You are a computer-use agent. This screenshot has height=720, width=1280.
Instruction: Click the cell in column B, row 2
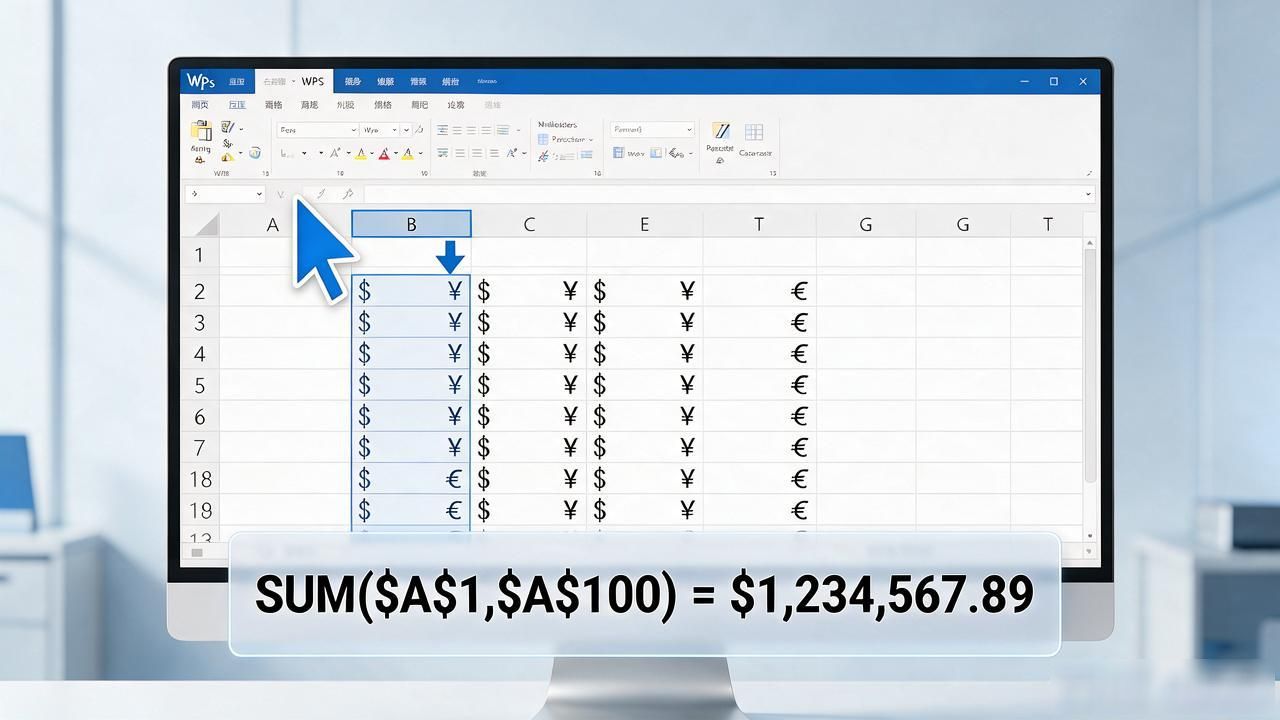coord(411,291)
